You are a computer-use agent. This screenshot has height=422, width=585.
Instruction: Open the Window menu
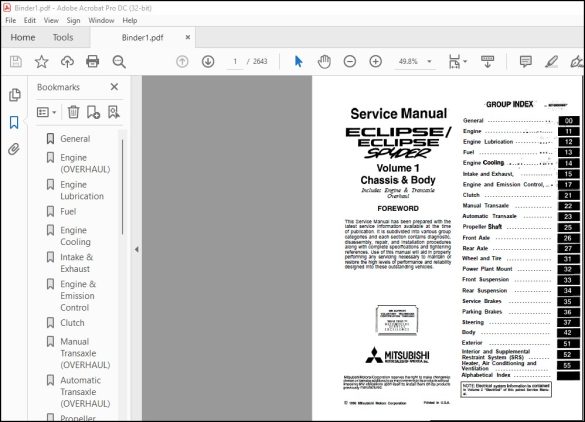pyautogui.click(x=101, y=21)
